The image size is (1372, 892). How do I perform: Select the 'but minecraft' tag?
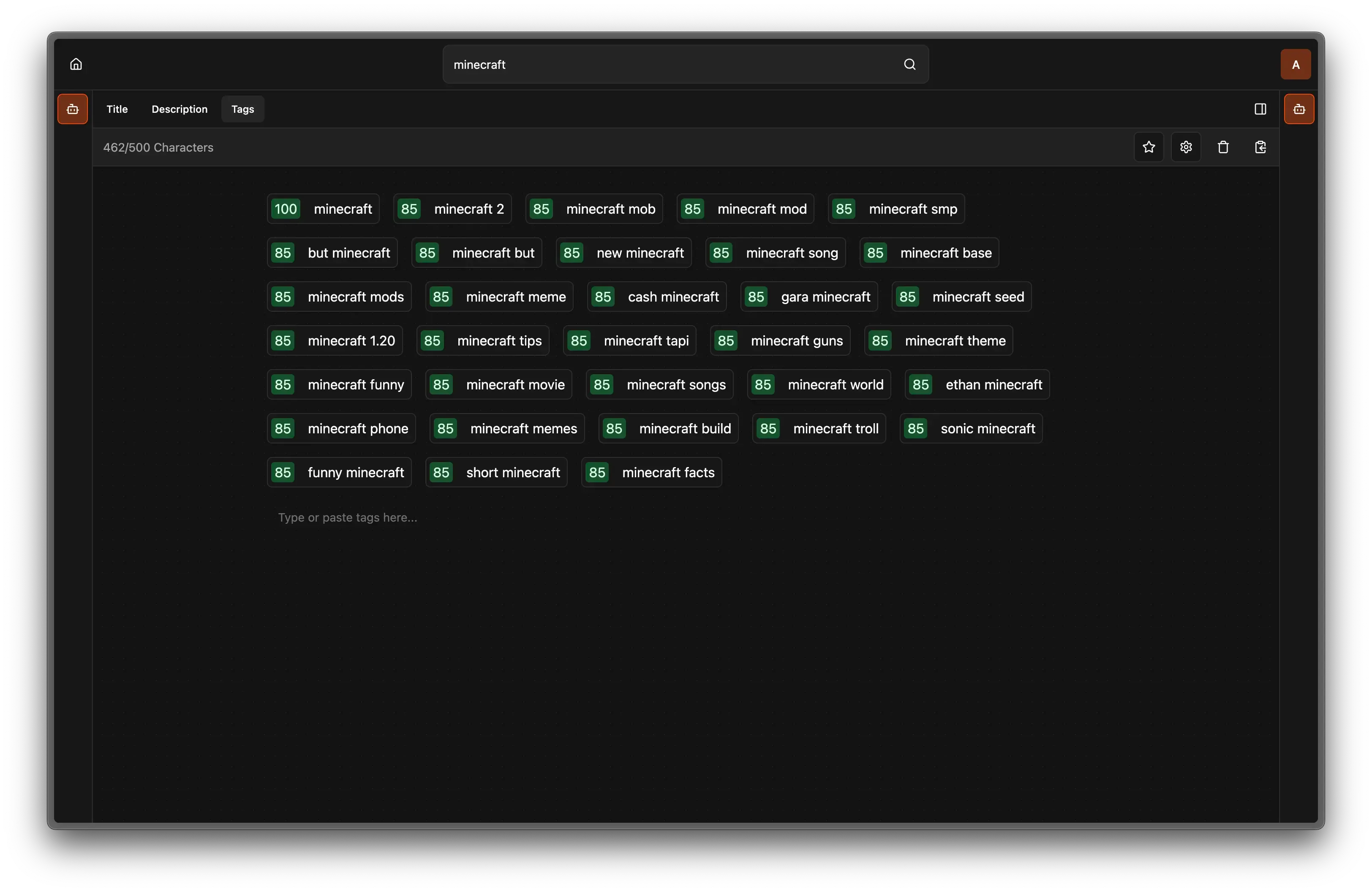pos(332,253)
